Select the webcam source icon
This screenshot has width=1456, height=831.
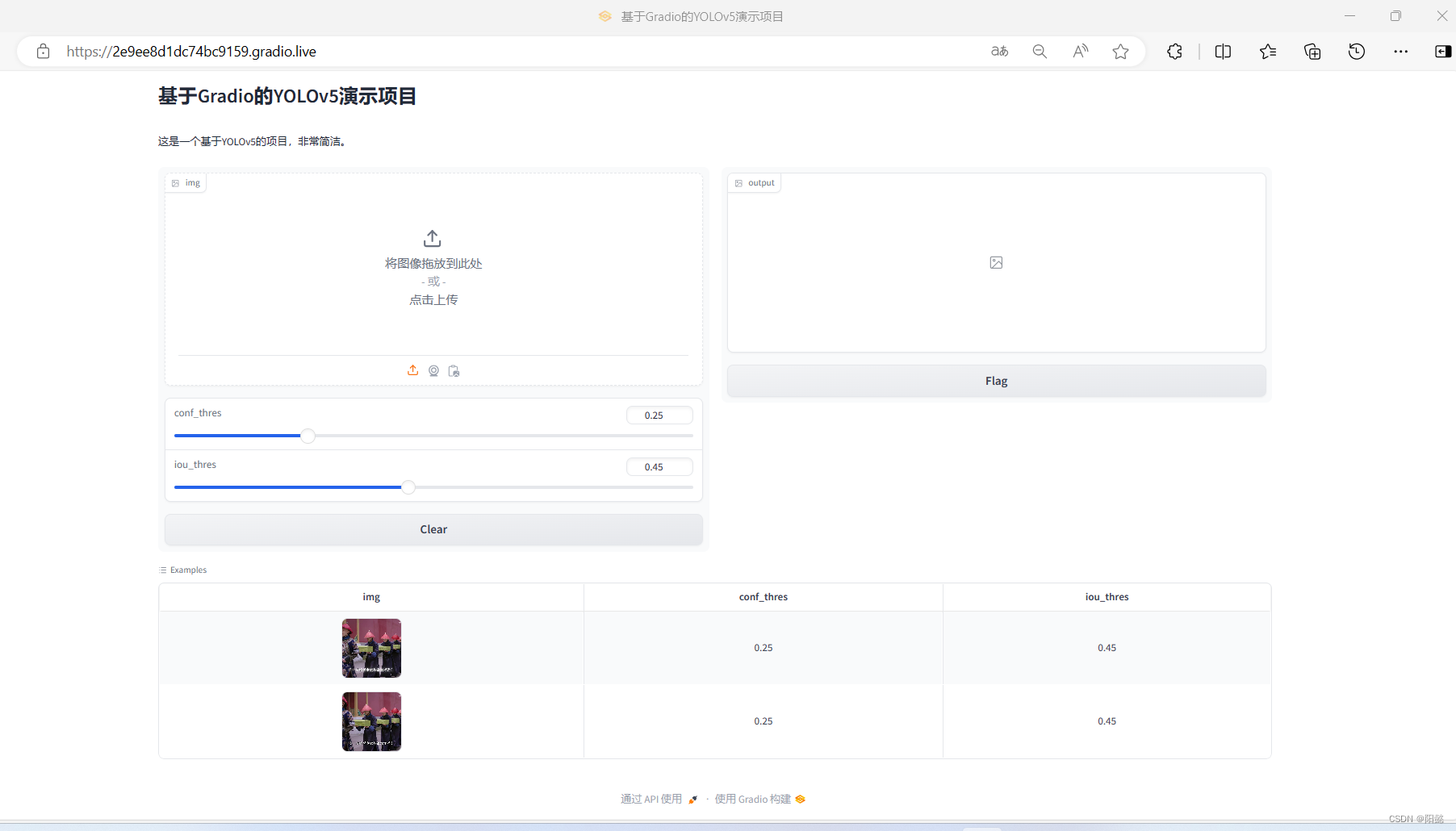click(x=433, y=370)
